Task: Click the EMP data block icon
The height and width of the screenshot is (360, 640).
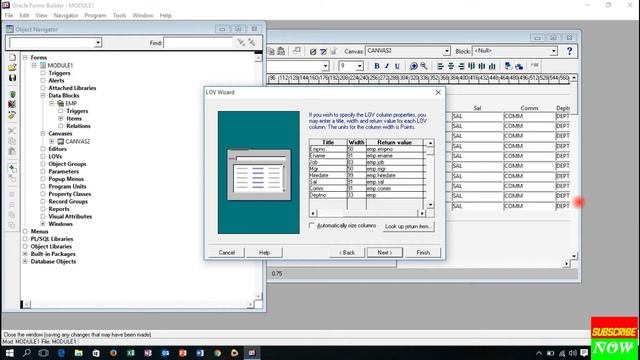Action: point(60,104)
